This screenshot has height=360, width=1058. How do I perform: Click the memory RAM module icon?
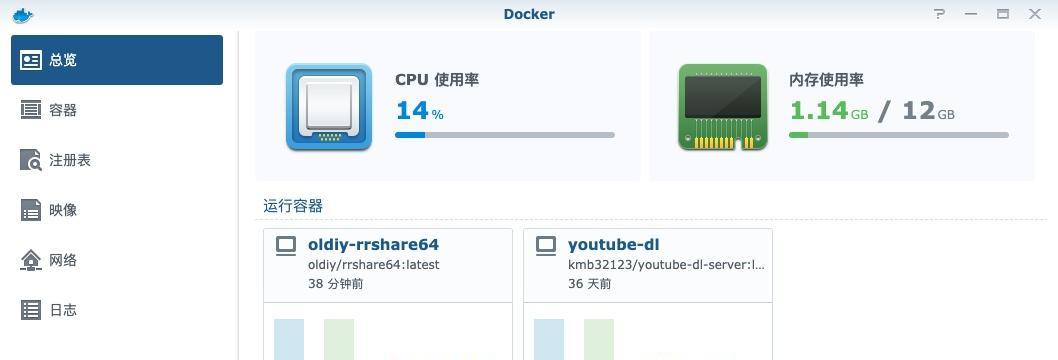(723, 107)
